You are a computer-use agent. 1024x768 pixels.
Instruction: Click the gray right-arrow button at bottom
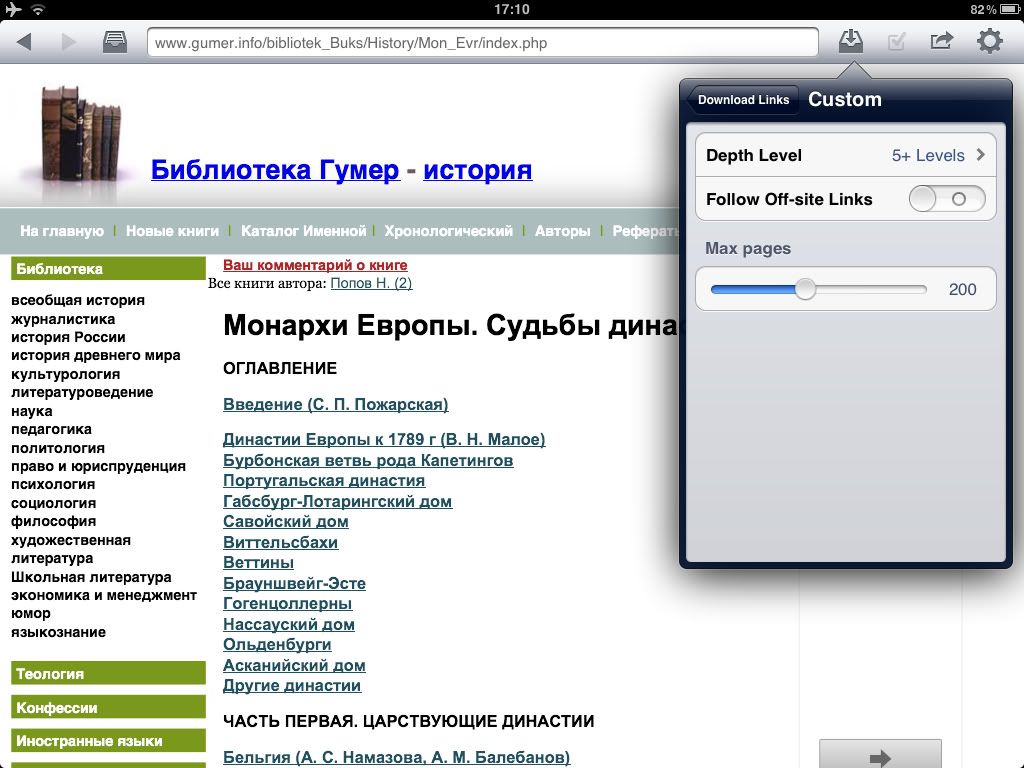click(x=879, y=755)
